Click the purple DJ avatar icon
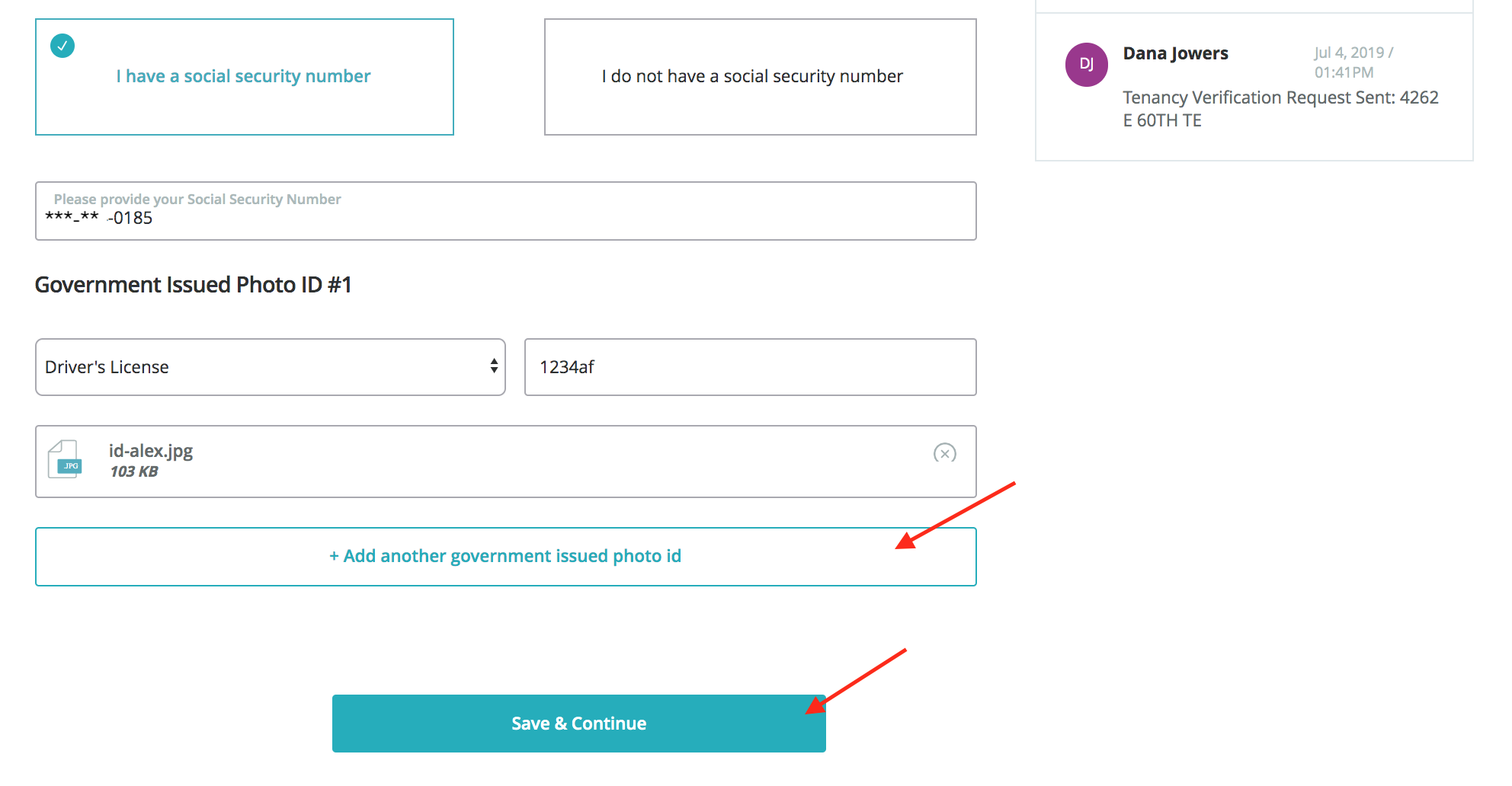Image resolution: width=1512 pixels, height=786 pixels. (x=1086, y=65)
